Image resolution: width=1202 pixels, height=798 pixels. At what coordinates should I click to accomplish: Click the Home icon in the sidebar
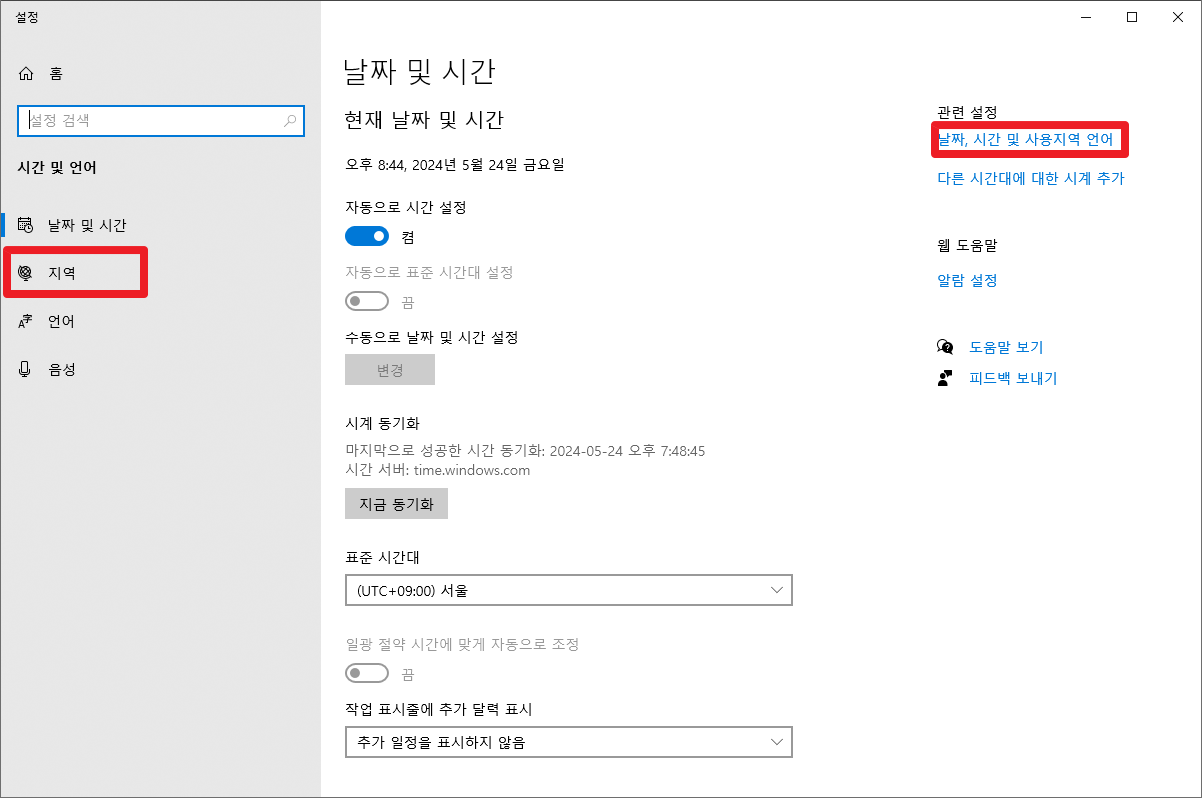click(26, 73)
